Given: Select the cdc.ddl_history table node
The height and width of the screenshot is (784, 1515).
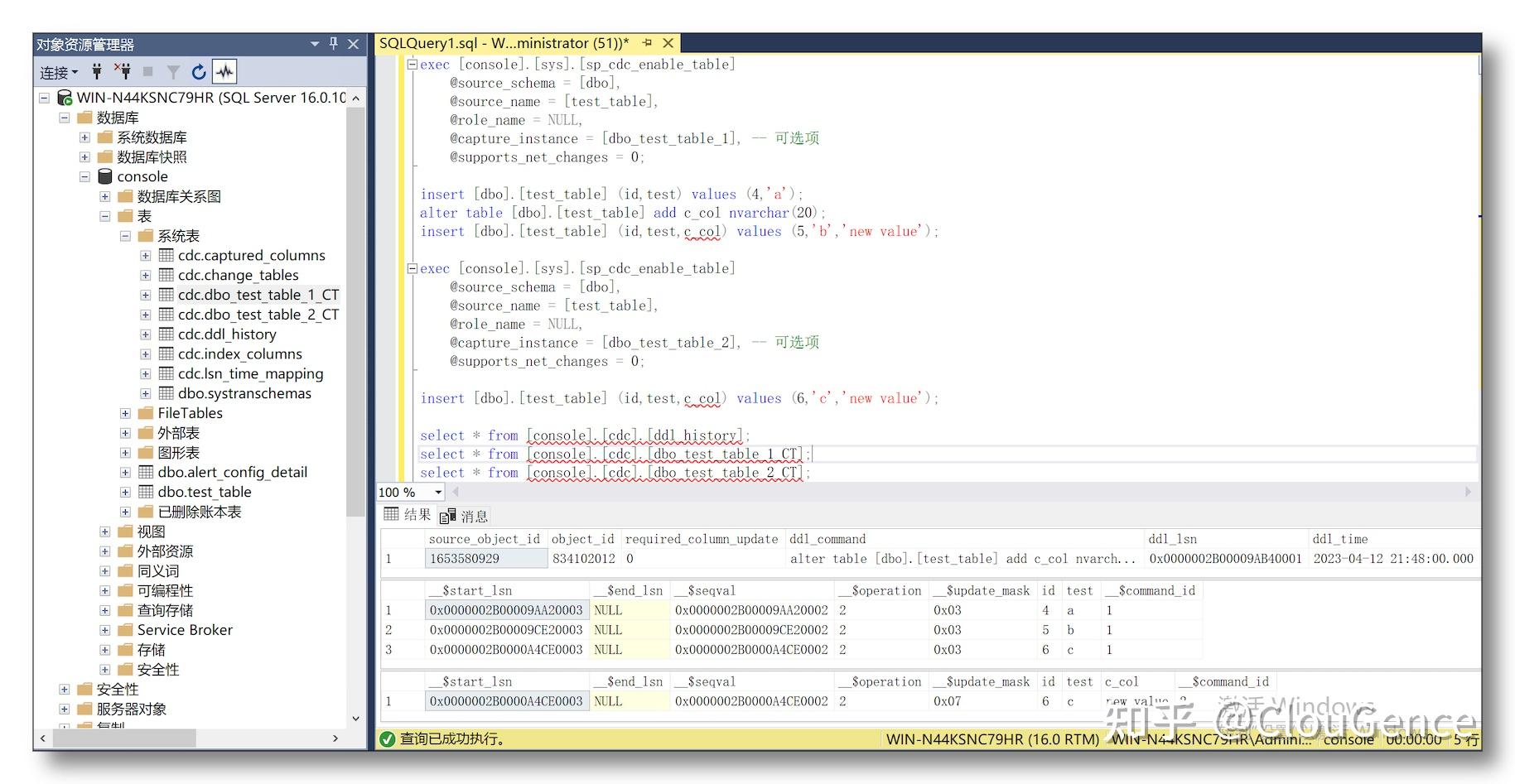Looking at the screenshot, I should 226,334.
